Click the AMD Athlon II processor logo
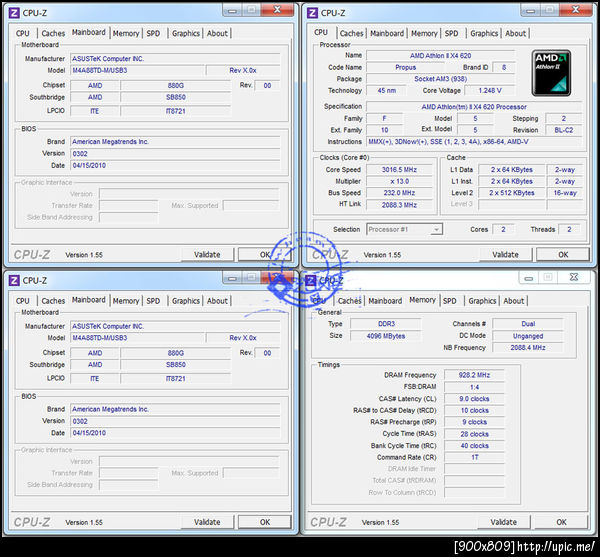Screen dimensions: 600x557 click(551, 73)
